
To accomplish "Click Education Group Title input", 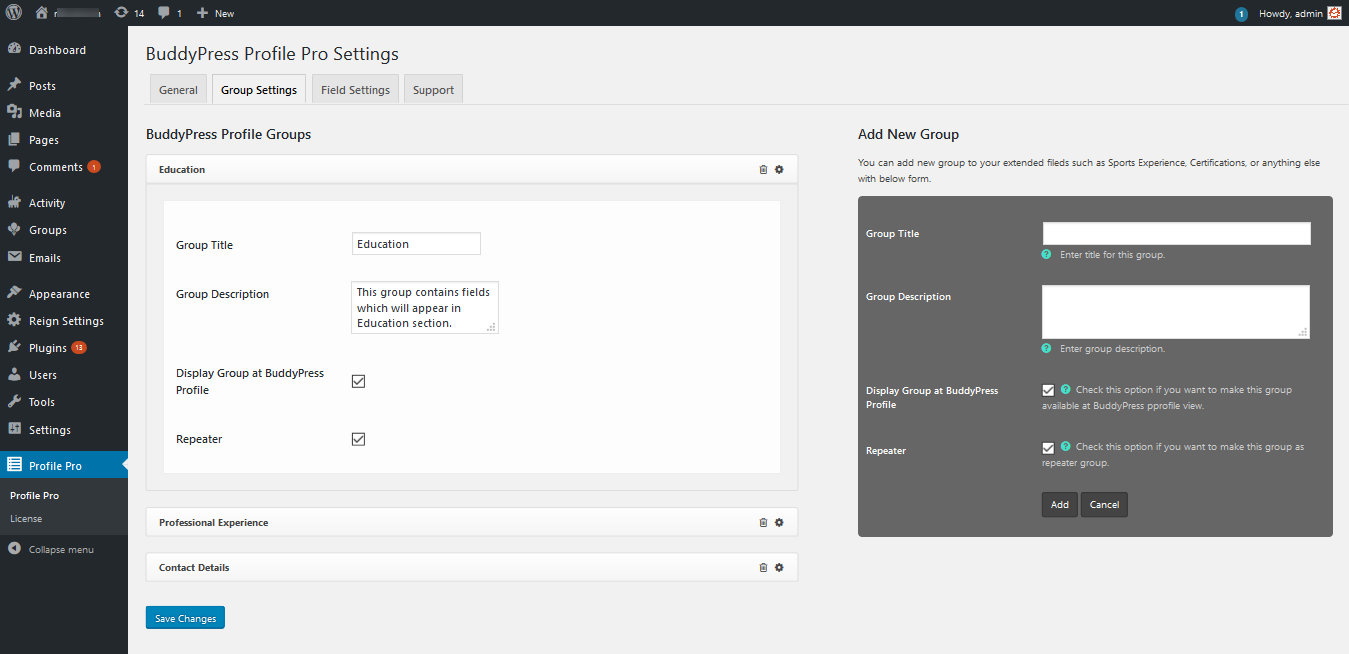I will pyautogui.click(x=416, y=244).
